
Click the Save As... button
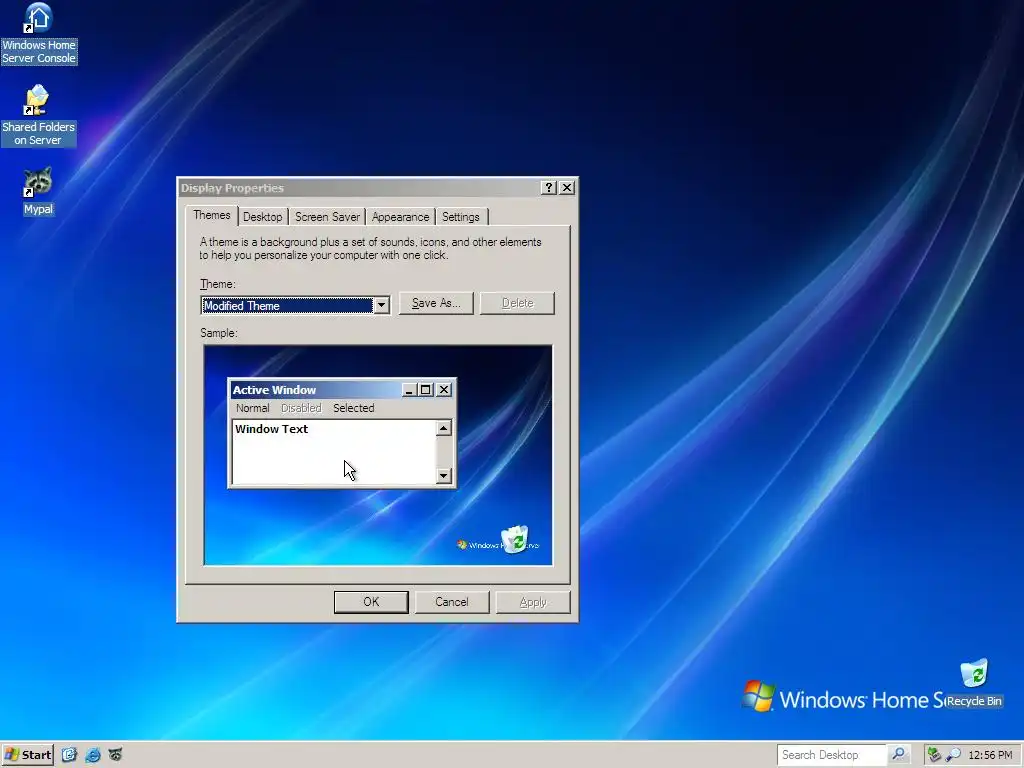point(436,303)
